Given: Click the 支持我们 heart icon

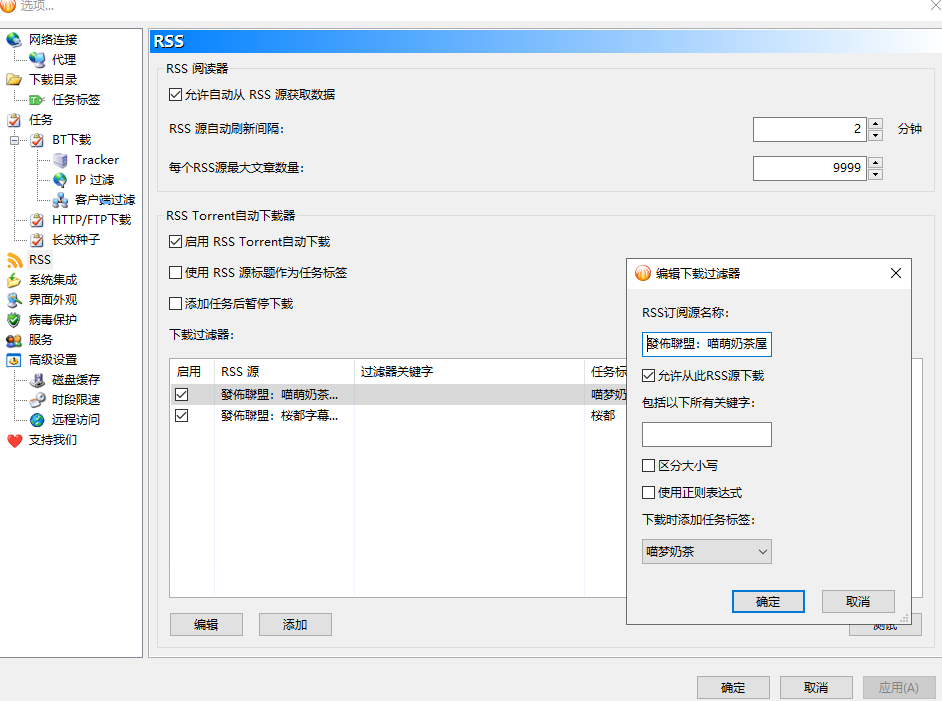Looking at the screenshot, I should tap(14, 440).
